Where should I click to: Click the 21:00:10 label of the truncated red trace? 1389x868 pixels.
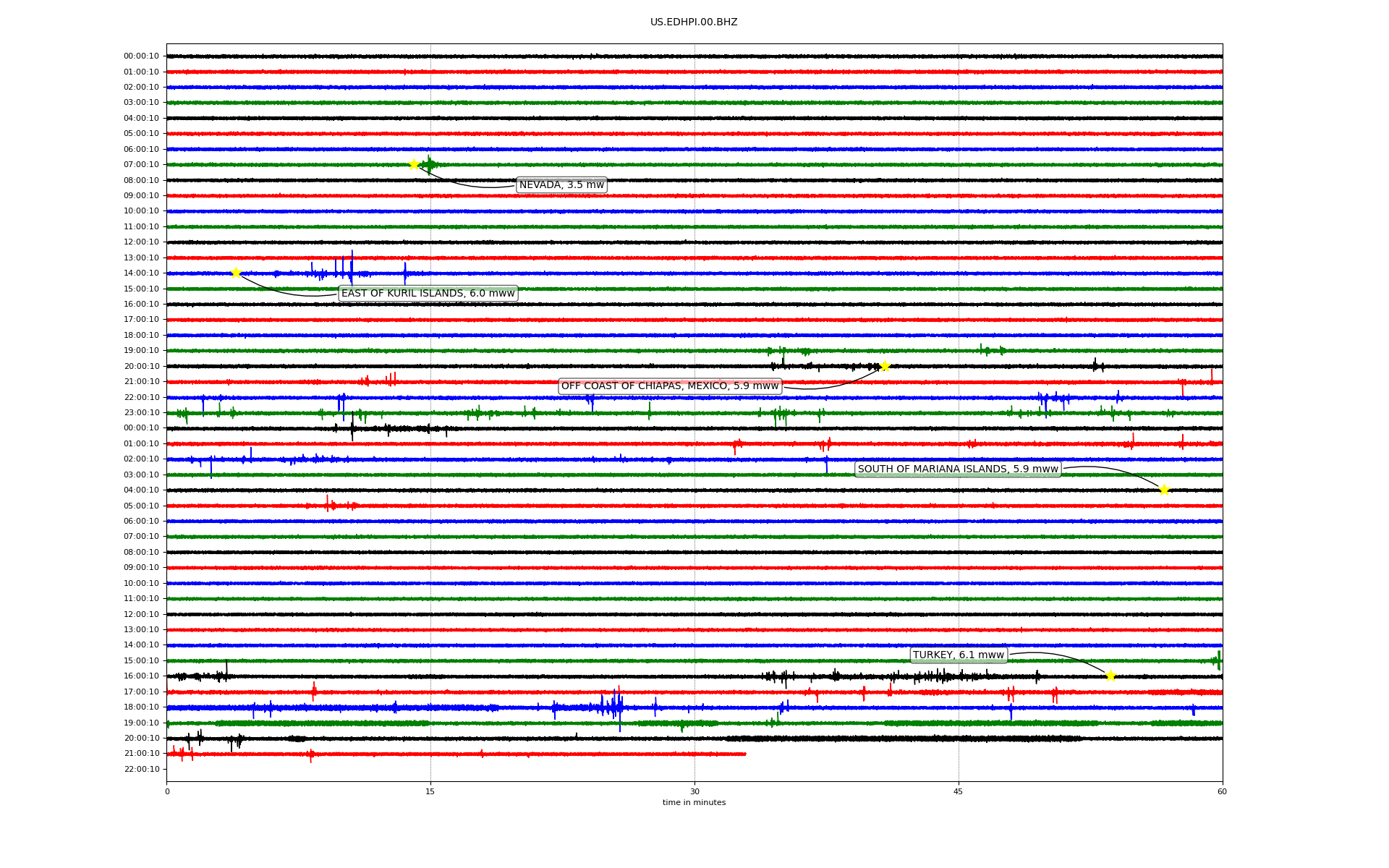coord(141,753)
